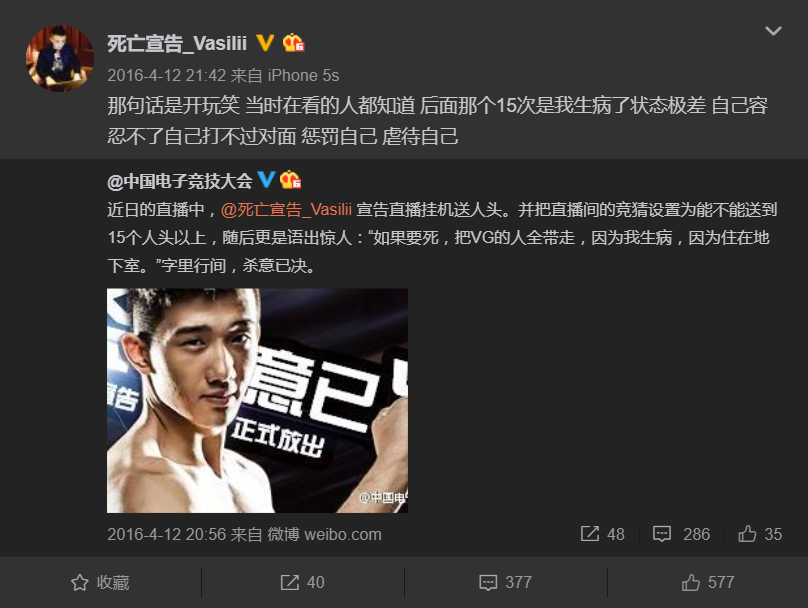Click 中国电子竞技大会 membership crown badge

291,180
